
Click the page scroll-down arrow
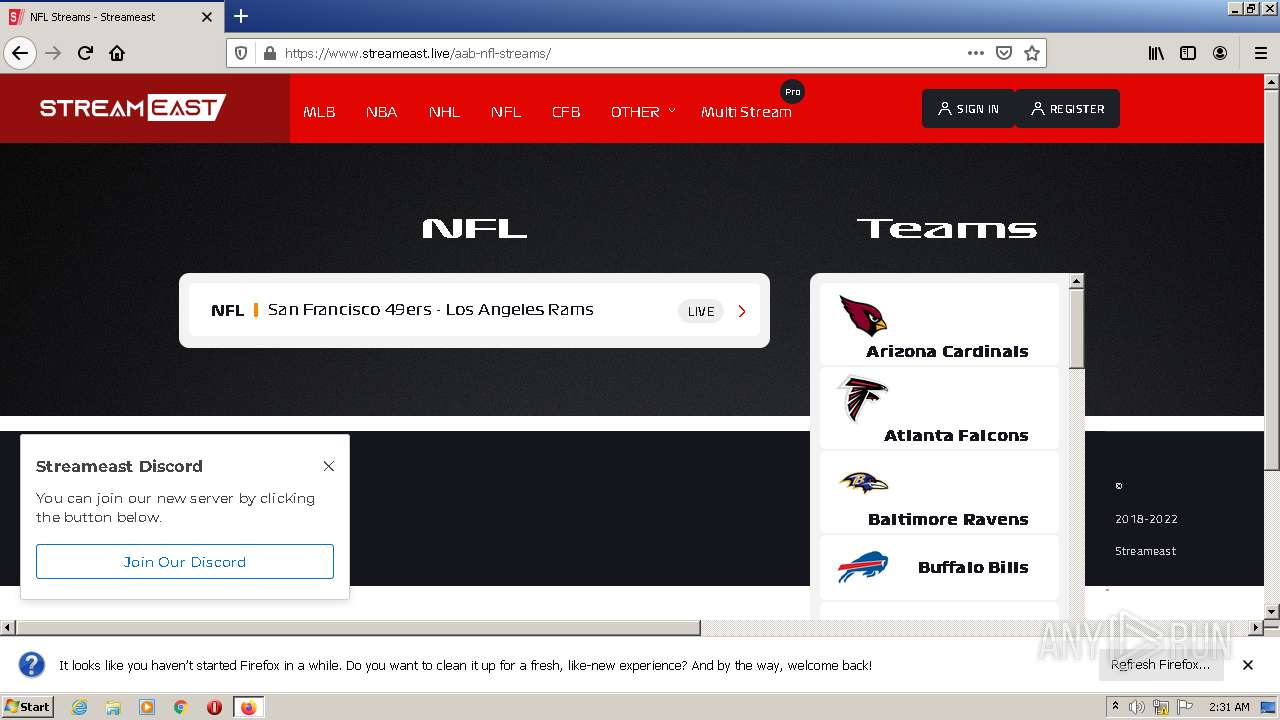tap(1272, 611)
